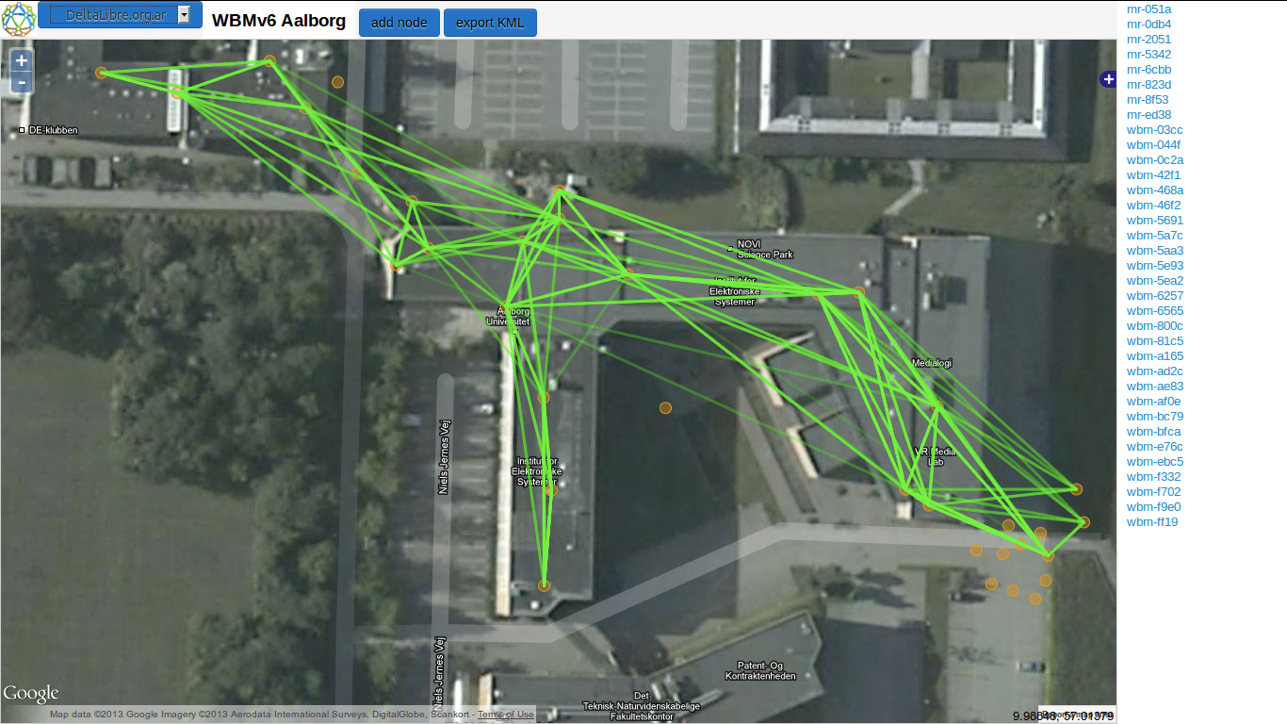Click the DE-klubben map marker
The width and height of the screenshot is (1287, 724).
click(22, 130)
